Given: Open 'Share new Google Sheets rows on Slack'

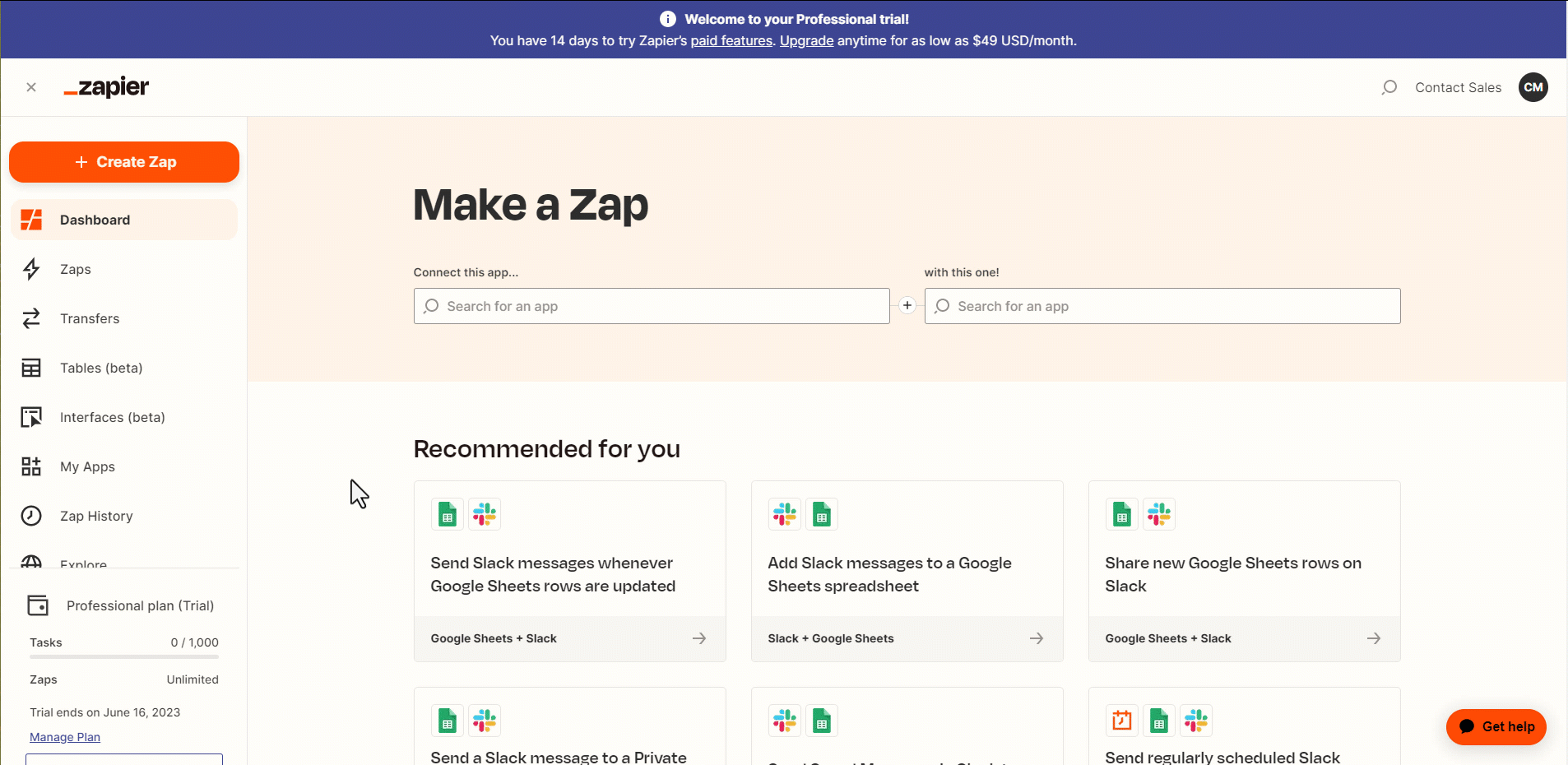Looking at the screenshot, I should click(x=1245, y=571).
